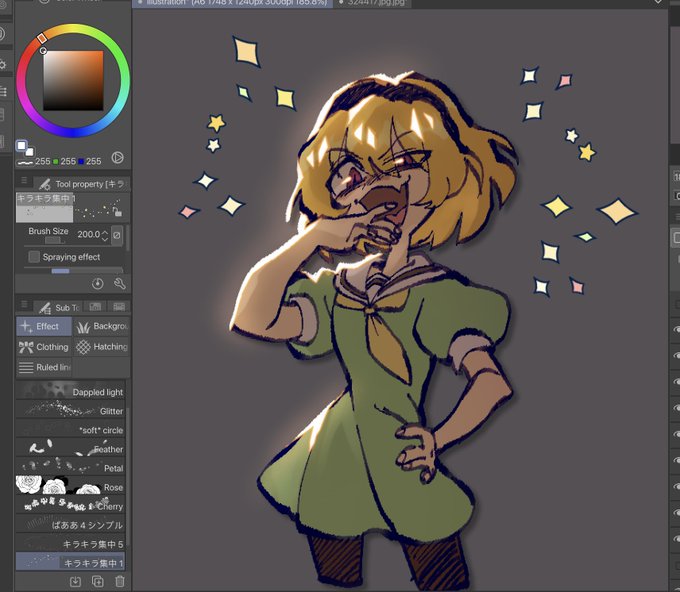The width and height of the screenshot is (680, 592).
Task: Choose the Dappled light brush
Action: 71,390
